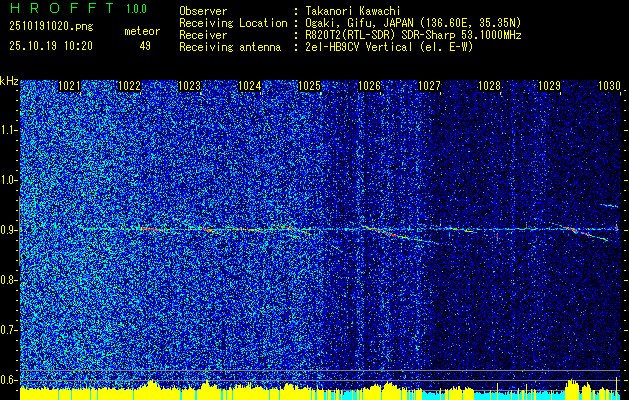The height and width of the screenshot is (400, 629).
Task: Click the yellow signal peak near 1029
Action: [x=572, y=389]
